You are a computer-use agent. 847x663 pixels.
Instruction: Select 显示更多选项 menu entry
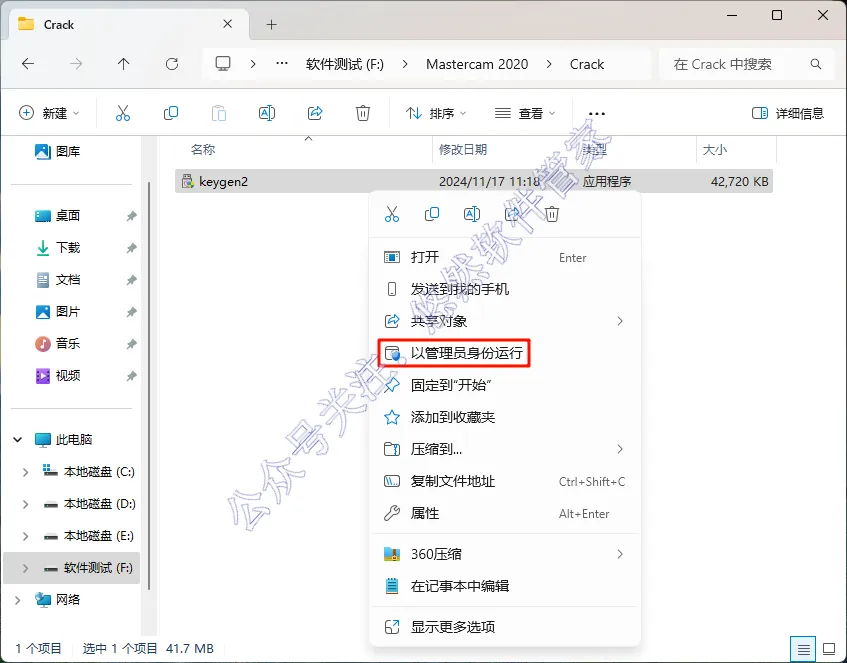pos(505,627)
